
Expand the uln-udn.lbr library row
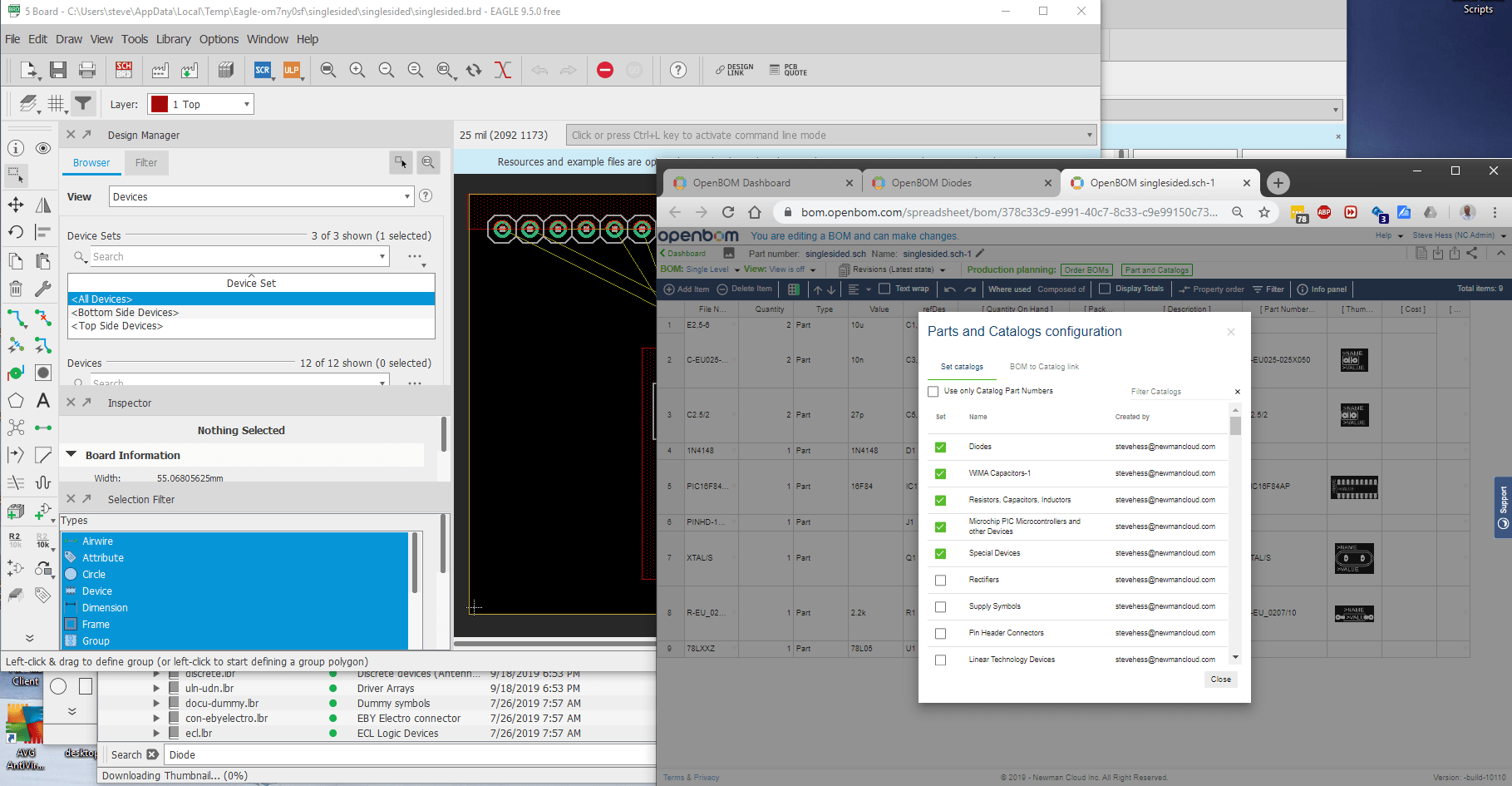point(156,689)
